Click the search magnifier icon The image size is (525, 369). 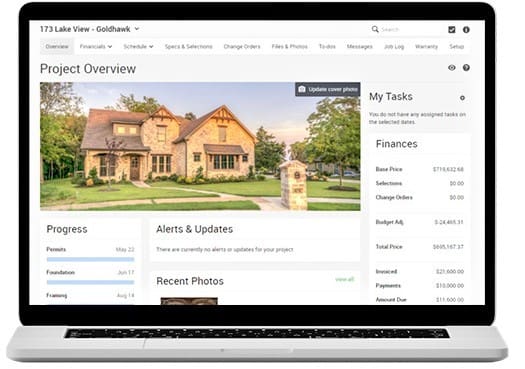[375, 29]
